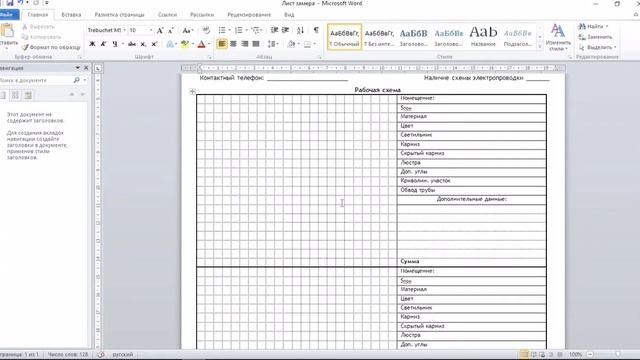Align text to the left
Screen dimensions: 640x360
[x=222, y=44]
